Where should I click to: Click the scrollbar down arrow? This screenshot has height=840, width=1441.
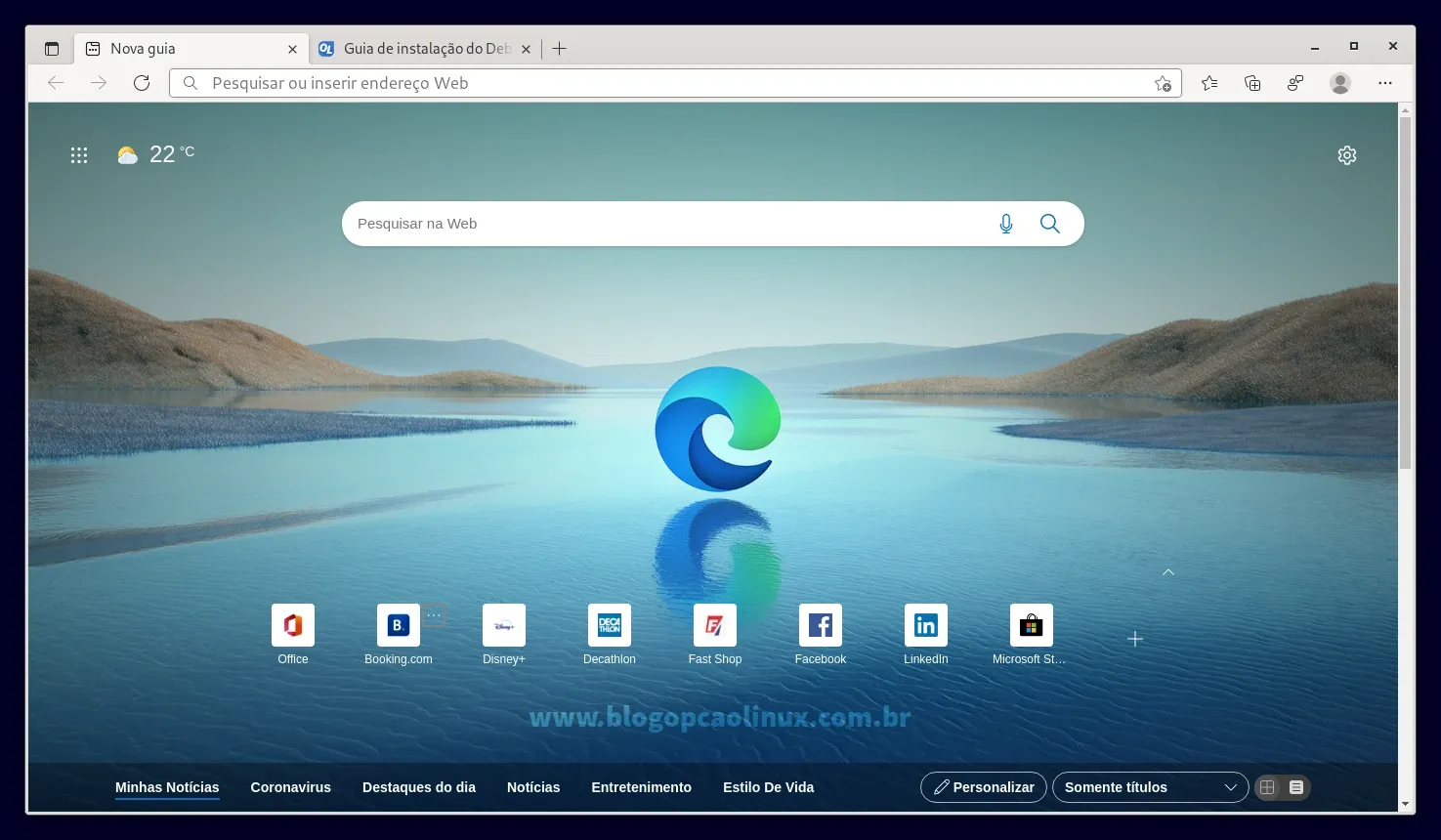[1405, 805]
